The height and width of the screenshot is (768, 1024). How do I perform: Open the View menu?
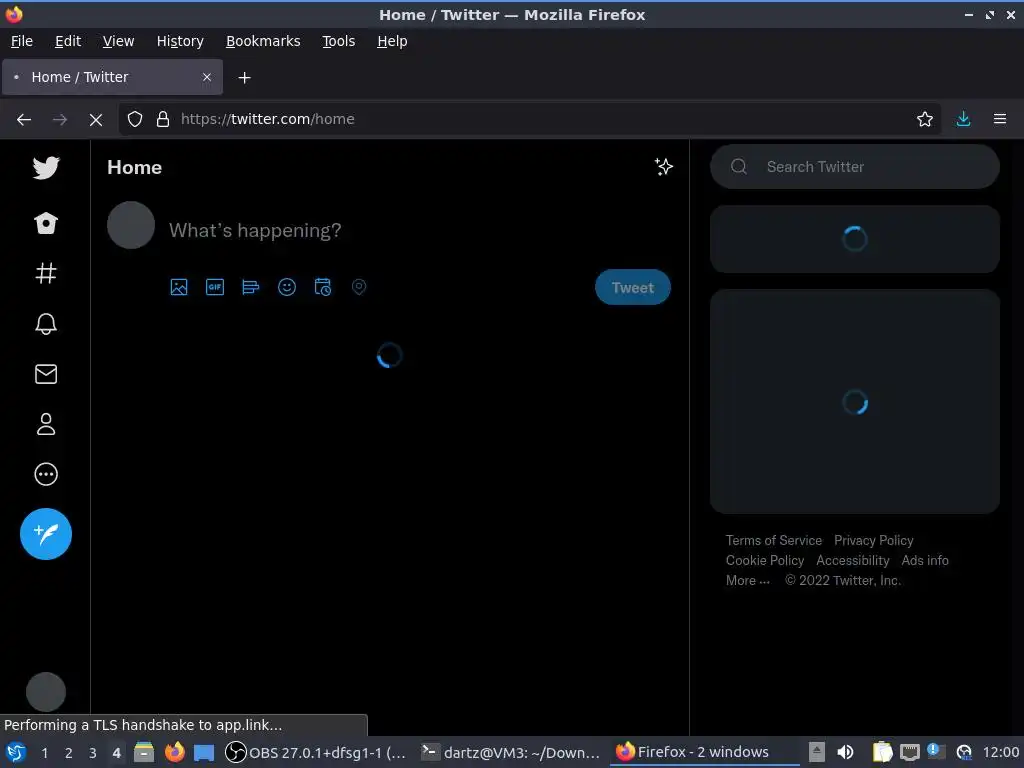(118, 41)
